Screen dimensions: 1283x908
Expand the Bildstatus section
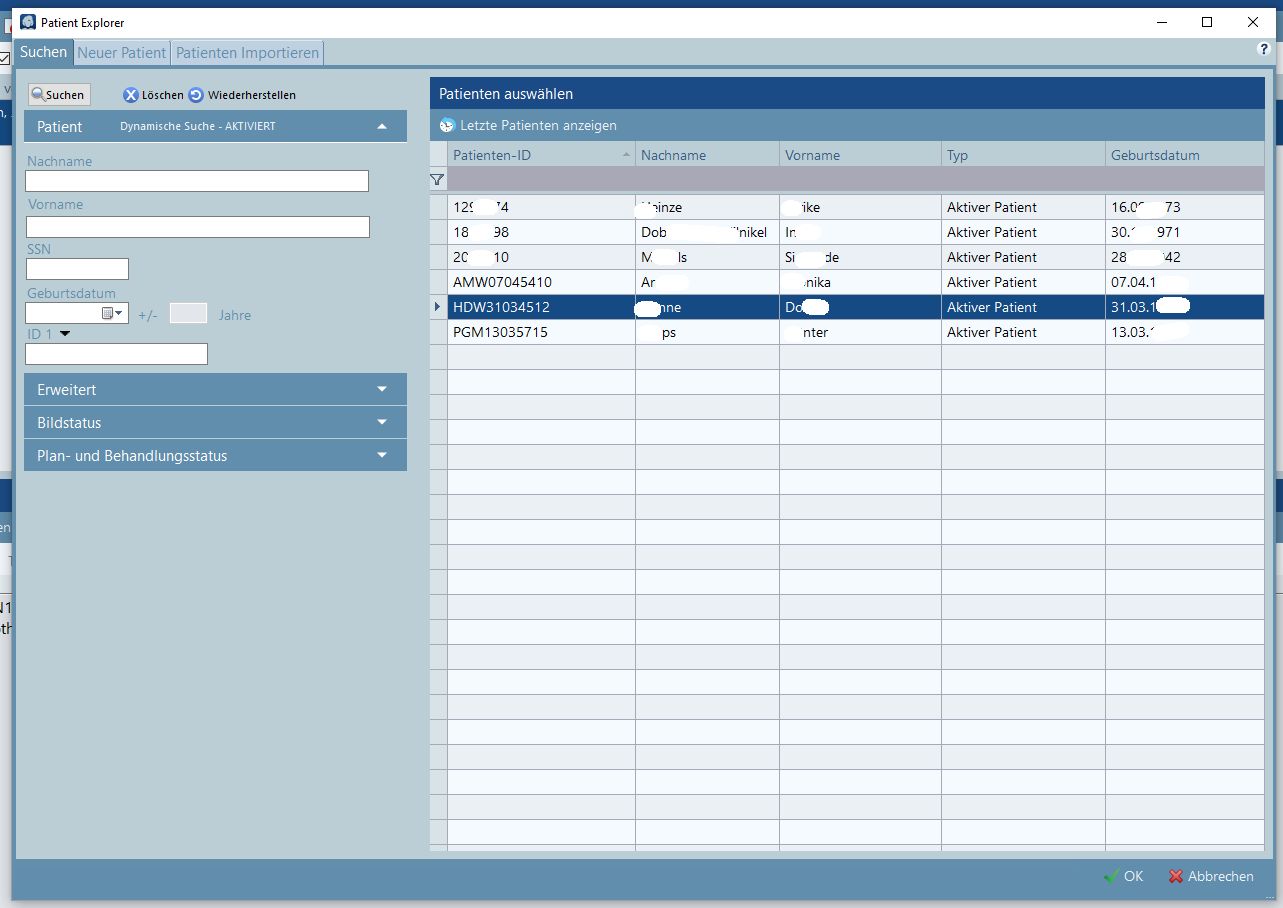pyautogui.click(x=382, y=423)
